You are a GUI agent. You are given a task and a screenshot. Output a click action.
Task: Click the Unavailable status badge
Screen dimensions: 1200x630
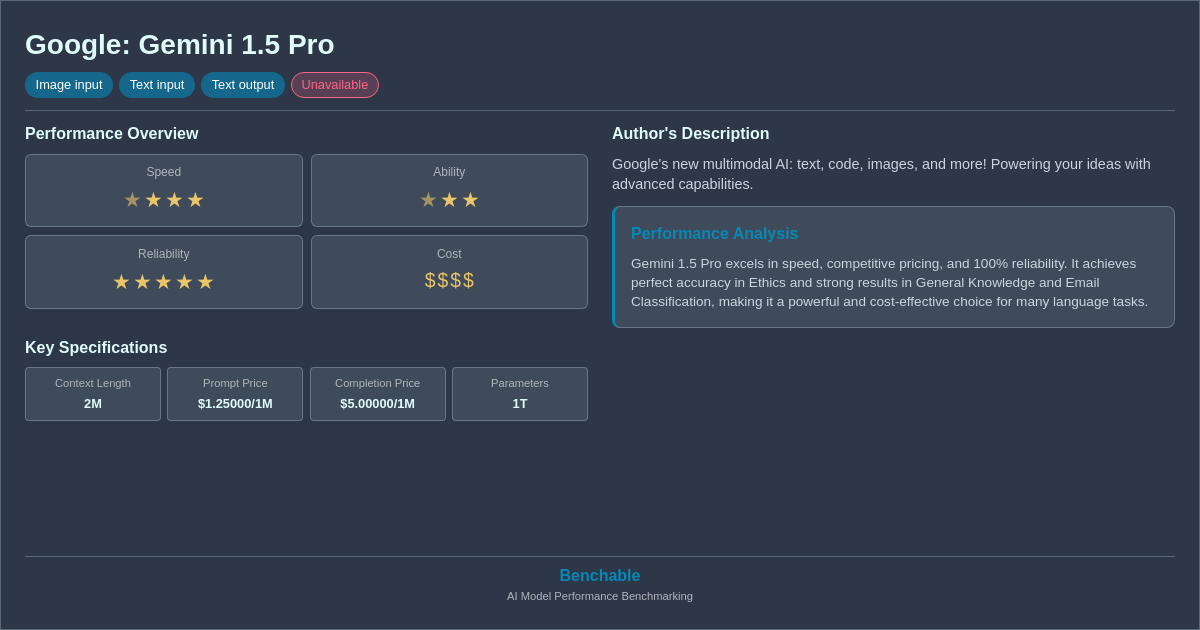(335, 85)
